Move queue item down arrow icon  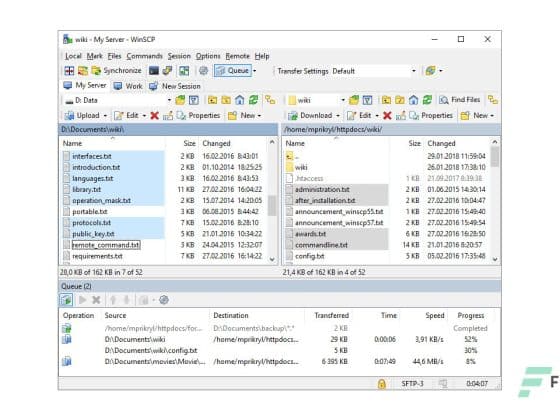click(x=126, y=300)
